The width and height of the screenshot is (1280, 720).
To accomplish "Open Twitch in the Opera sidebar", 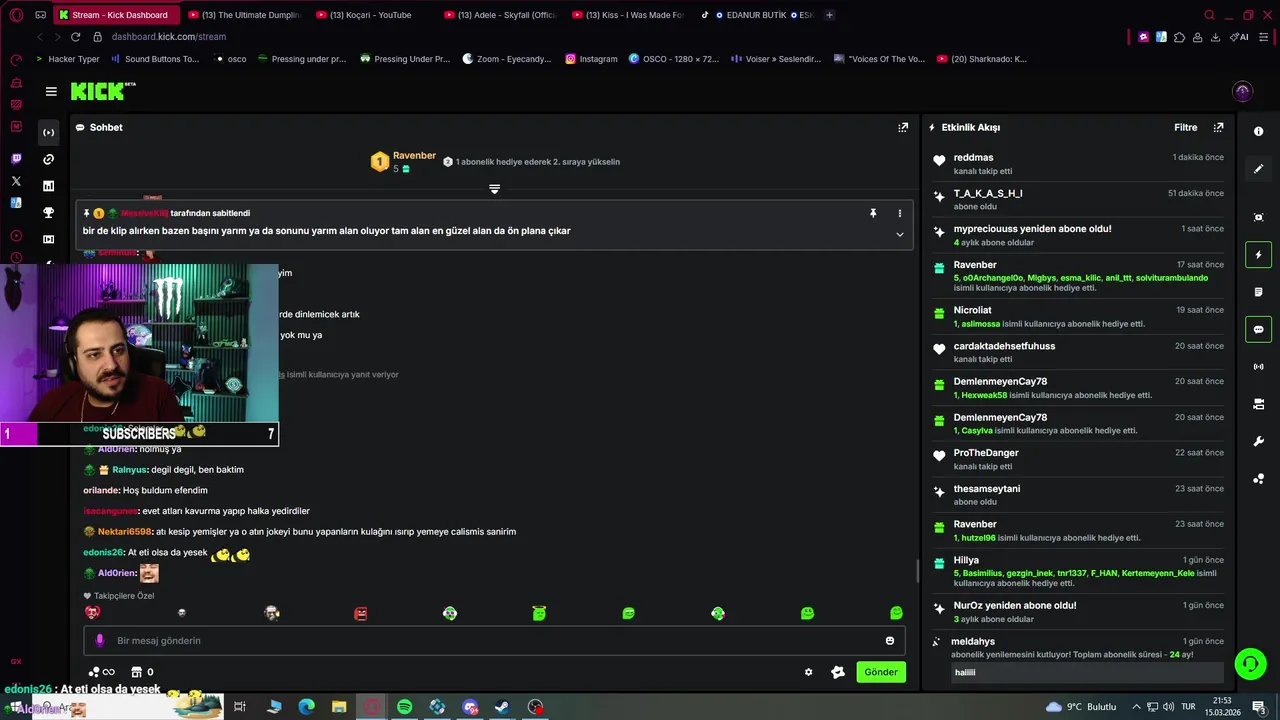I will click(x=16, y=159).
